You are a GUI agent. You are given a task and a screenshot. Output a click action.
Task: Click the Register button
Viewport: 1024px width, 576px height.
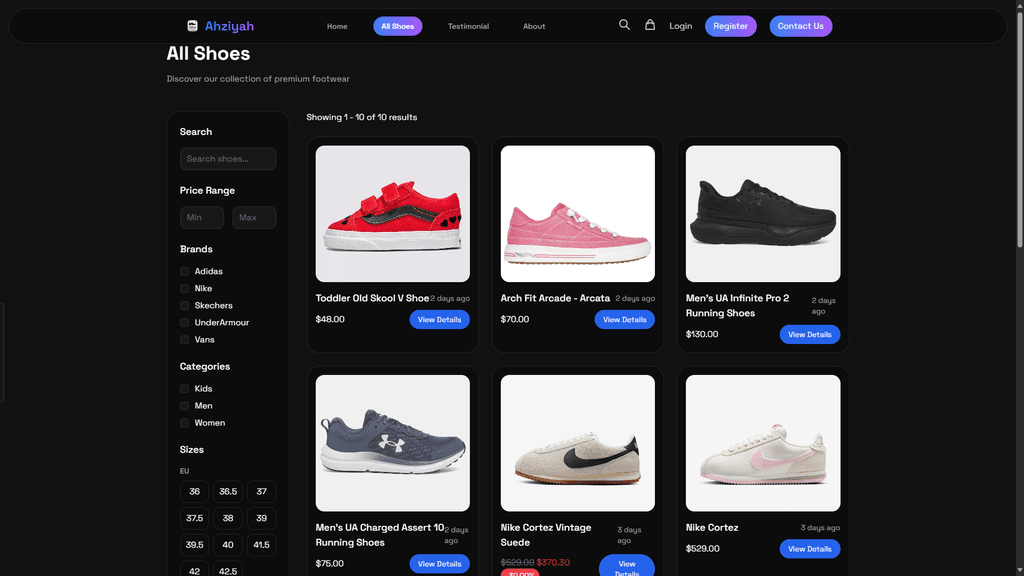click(x=731, y=26)
